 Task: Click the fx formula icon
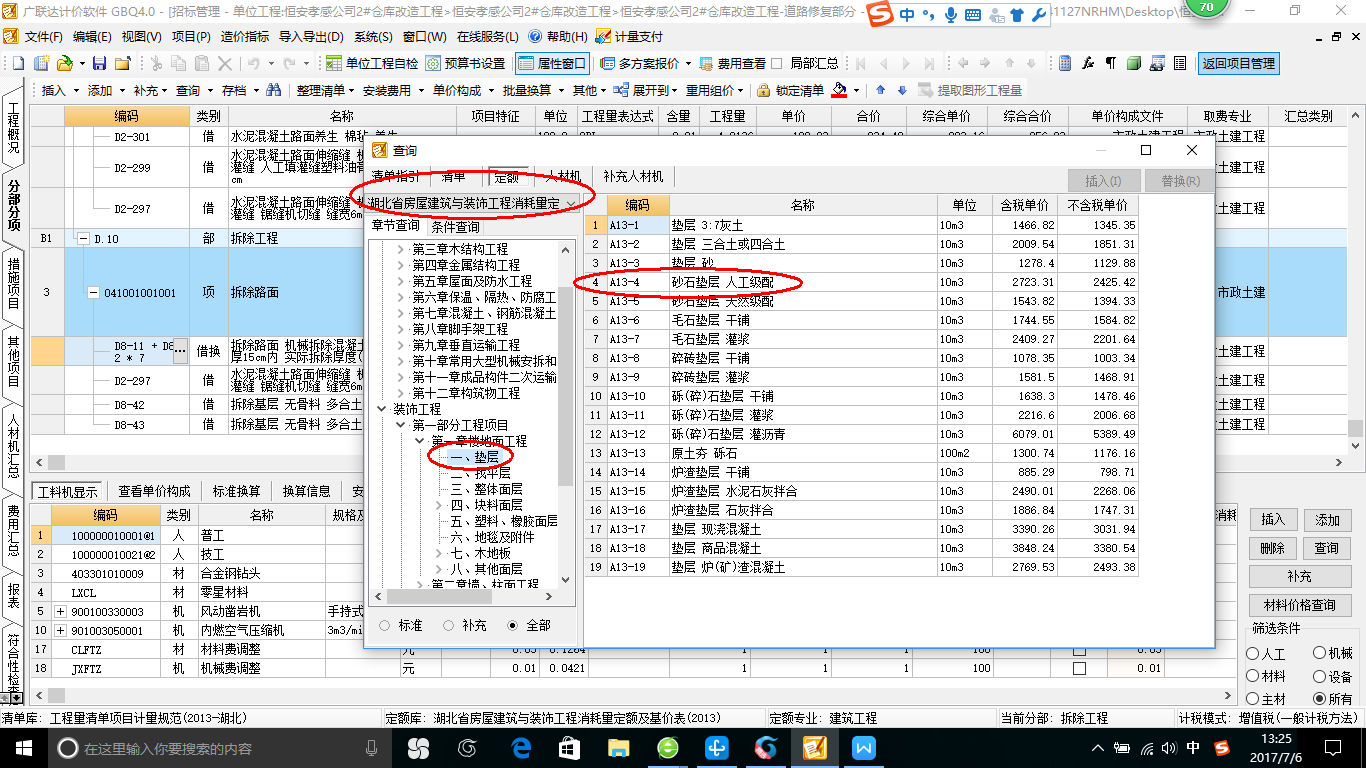click(1088, 63)
